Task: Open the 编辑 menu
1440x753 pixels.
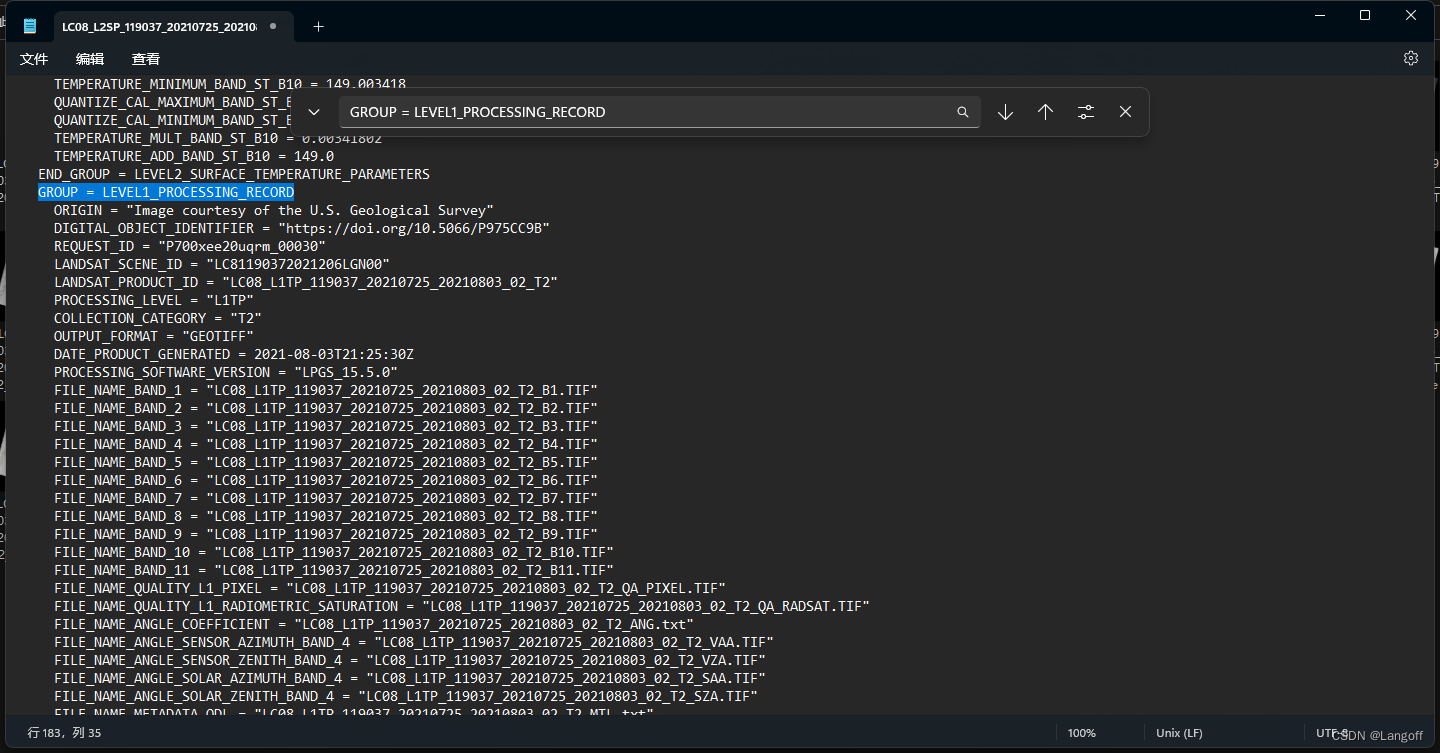Action: [90, 59]
